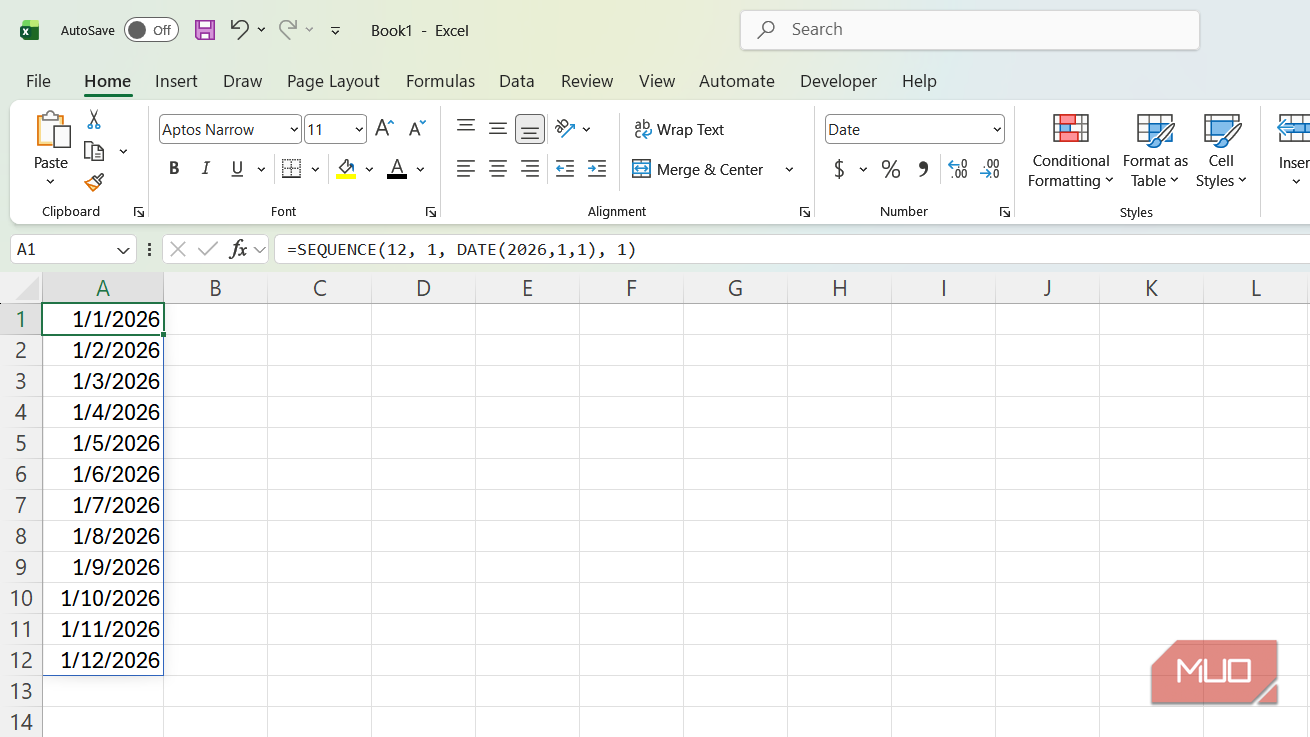
Task: Open Format as Table gallery
Action: [1155, 151]
